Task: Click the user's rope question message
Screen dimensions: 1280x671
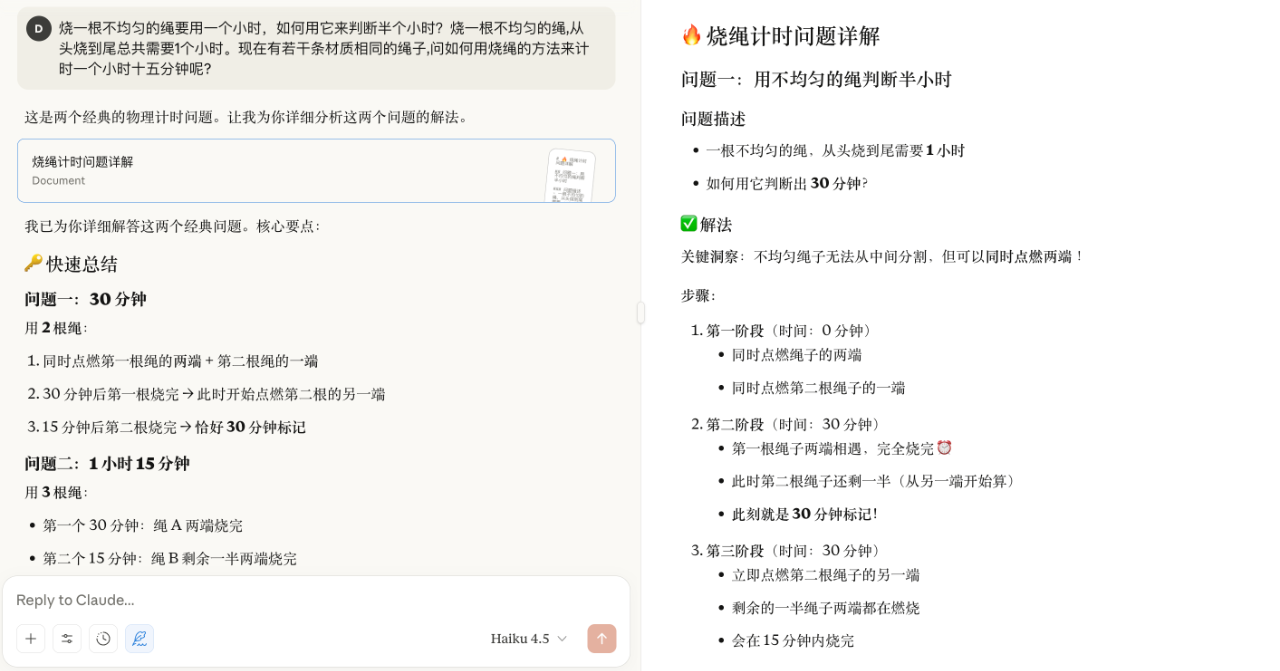Action: coord(323,48)
